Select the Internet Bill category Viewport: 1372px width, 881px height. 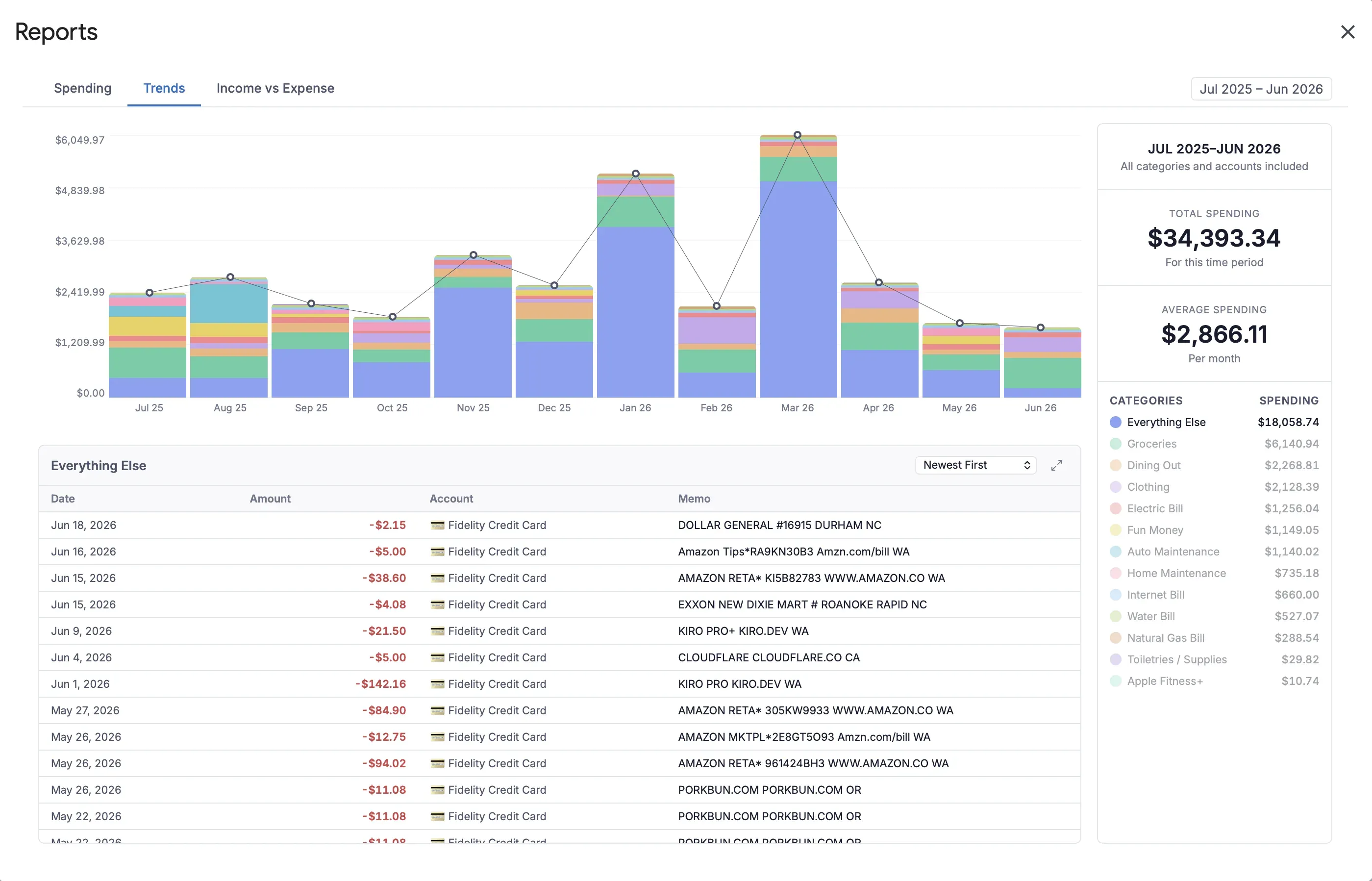(1214, 594)
